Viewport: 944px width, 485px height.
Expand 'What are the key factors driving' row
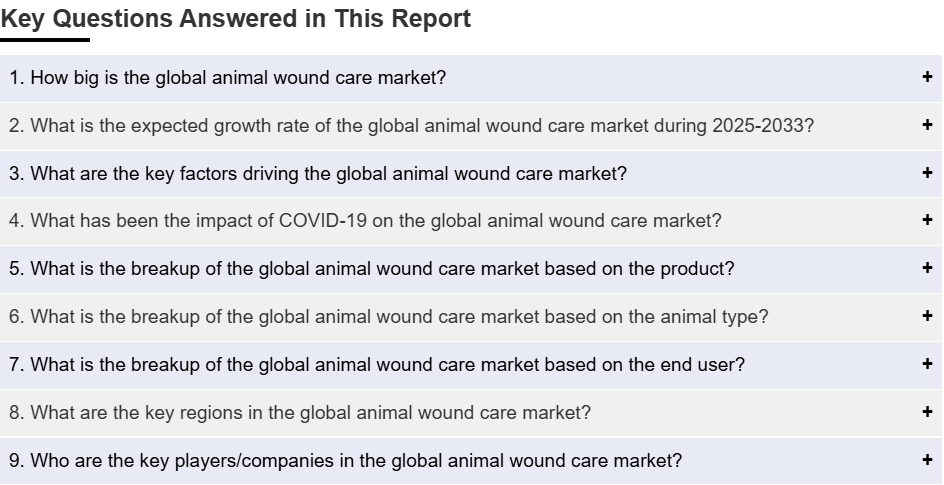pos(471,174)
